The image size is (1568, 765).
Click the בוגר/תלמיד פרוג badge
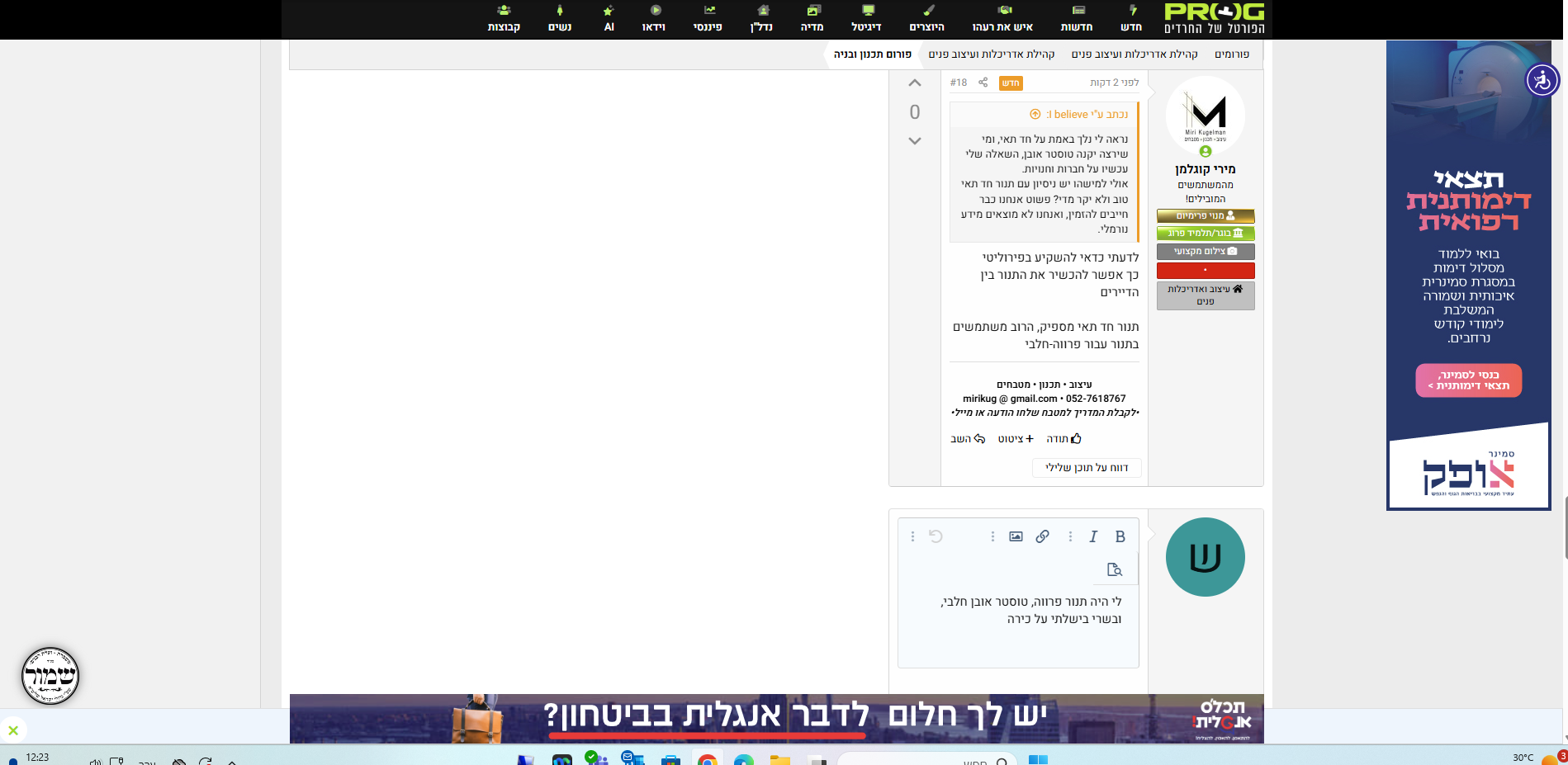[x=1206, y=234]
